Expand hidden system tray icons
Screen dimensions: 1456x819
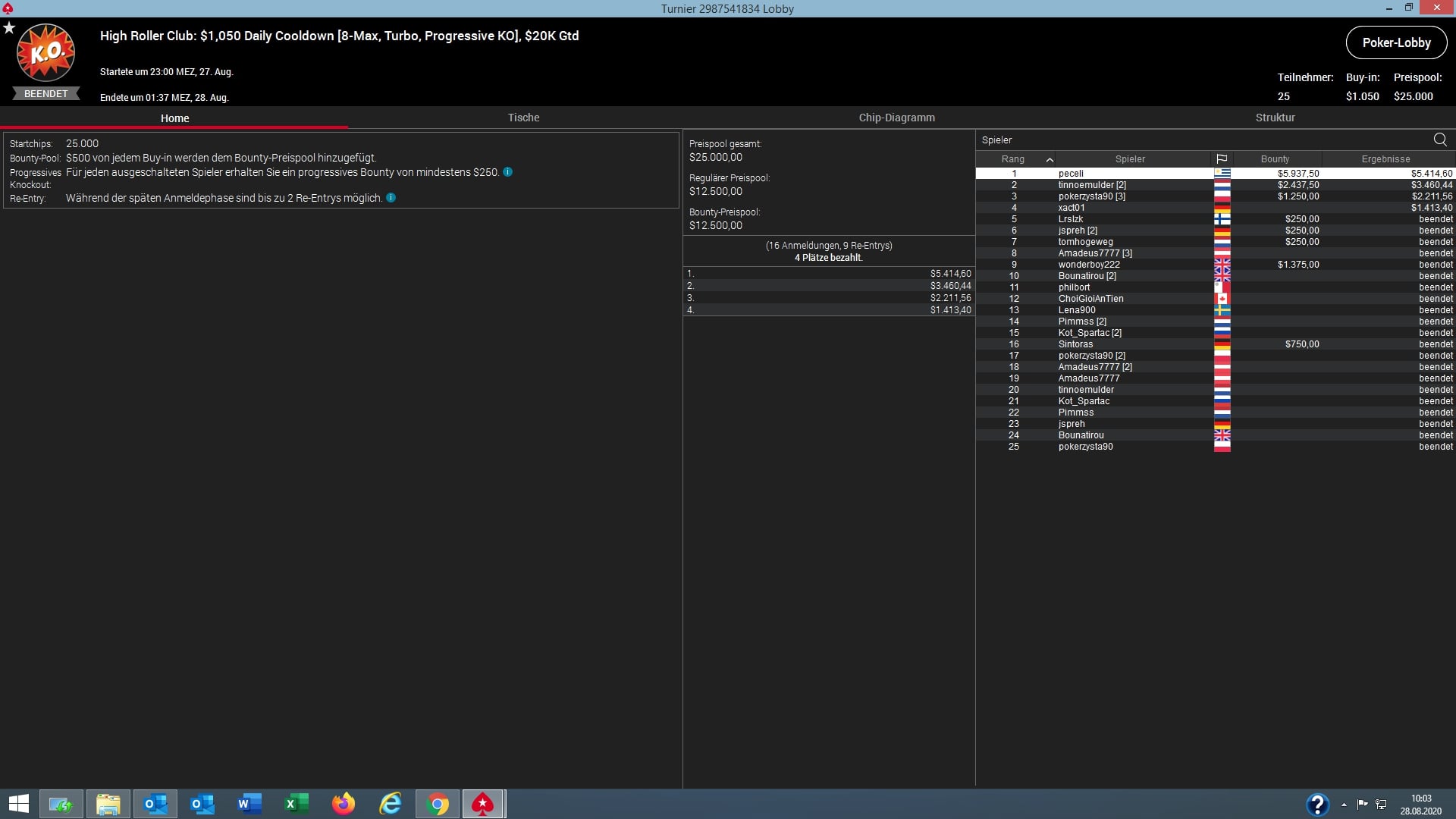[1344, 805]
